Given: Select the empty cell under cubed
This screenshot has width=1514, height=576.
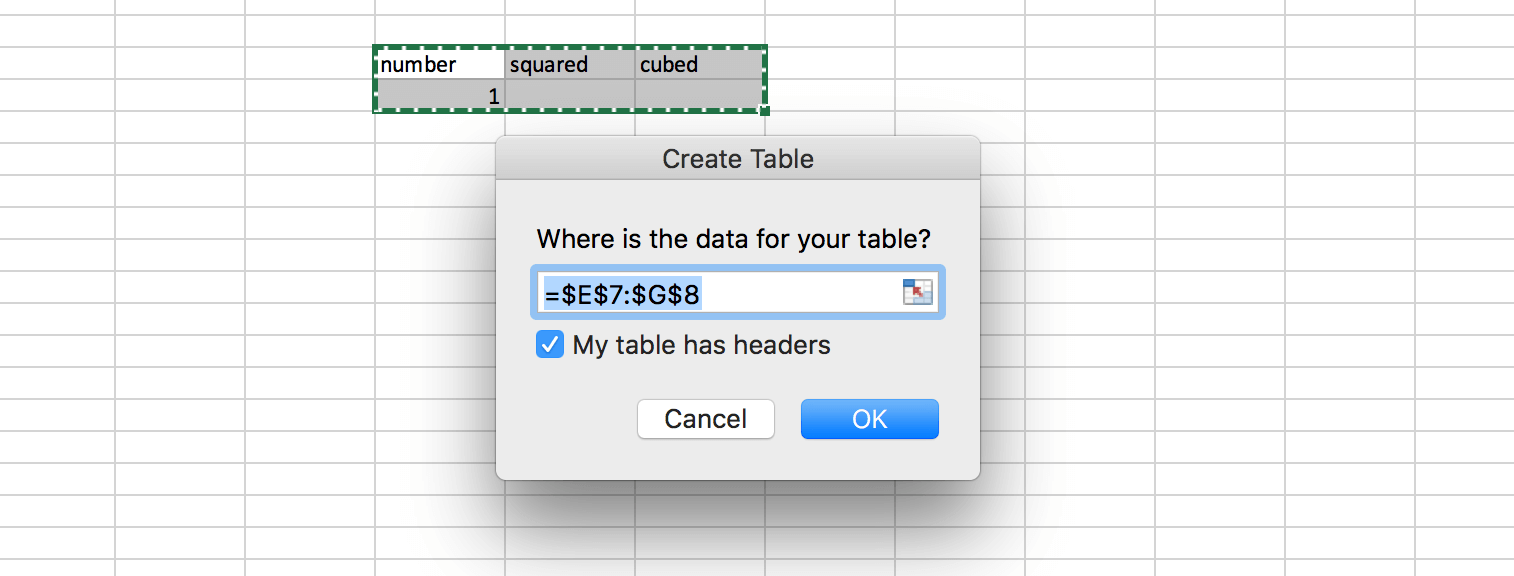Looking at the screenshot, I should (700, 96).
